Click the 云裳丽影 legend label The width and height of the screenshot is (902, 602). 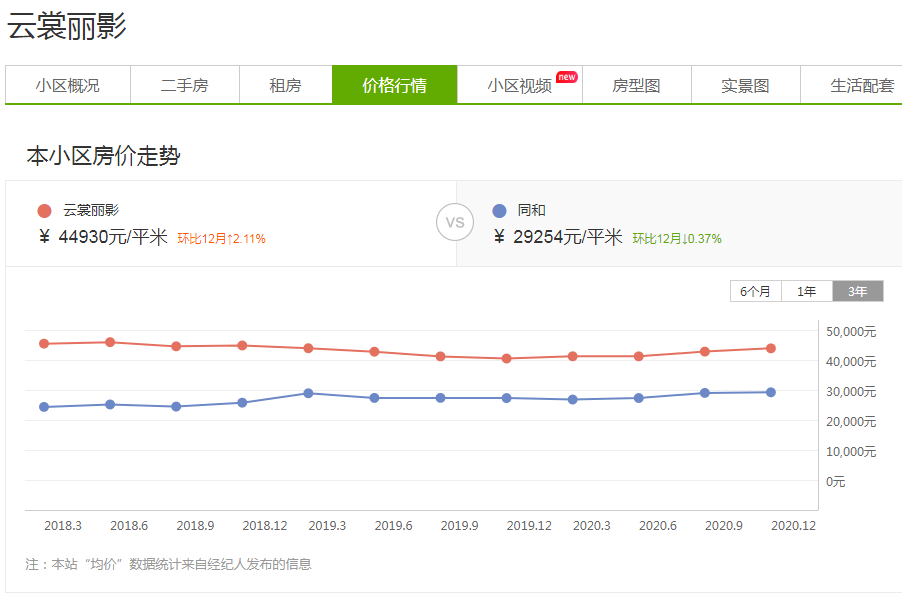[x=91, y=210]
